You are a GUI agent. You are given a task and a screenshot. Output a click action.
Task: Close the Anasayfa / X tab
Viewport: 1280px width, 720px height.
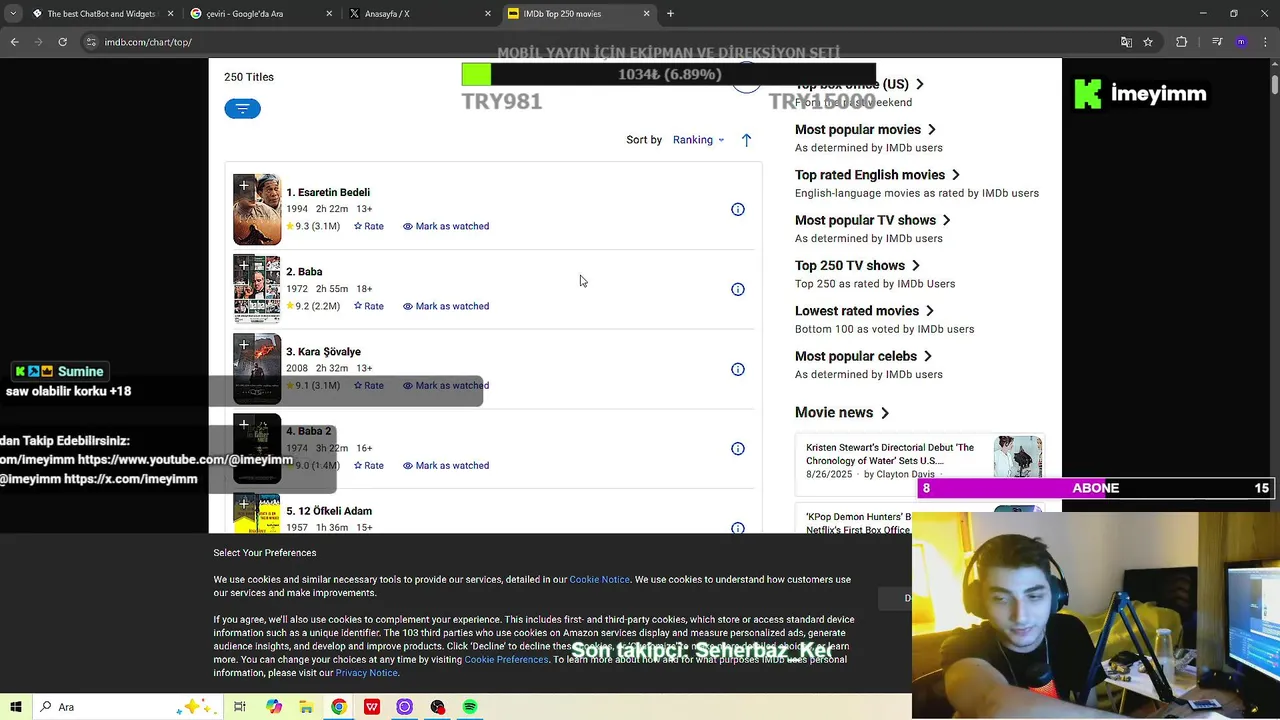point(488,14)
